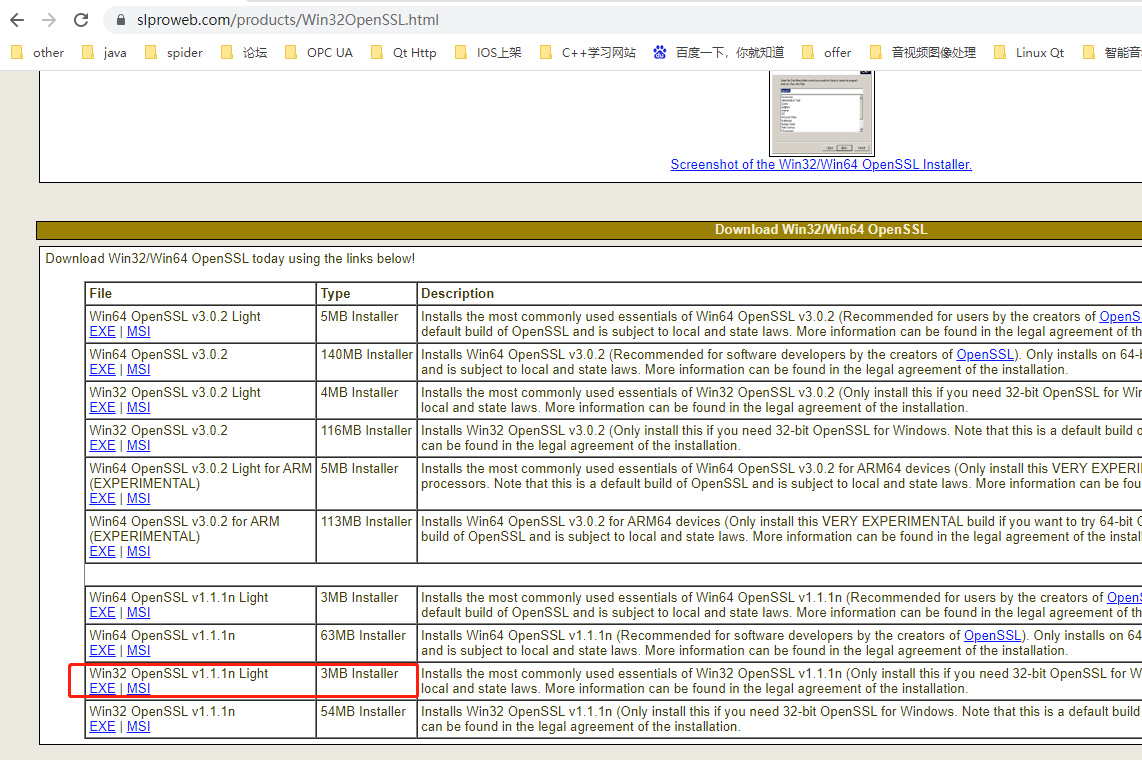Screen dimensions: 1142x760
Task: Download MSI for Win32 OpenSSL v1.1.1n Light
Action: click(138, 689)
